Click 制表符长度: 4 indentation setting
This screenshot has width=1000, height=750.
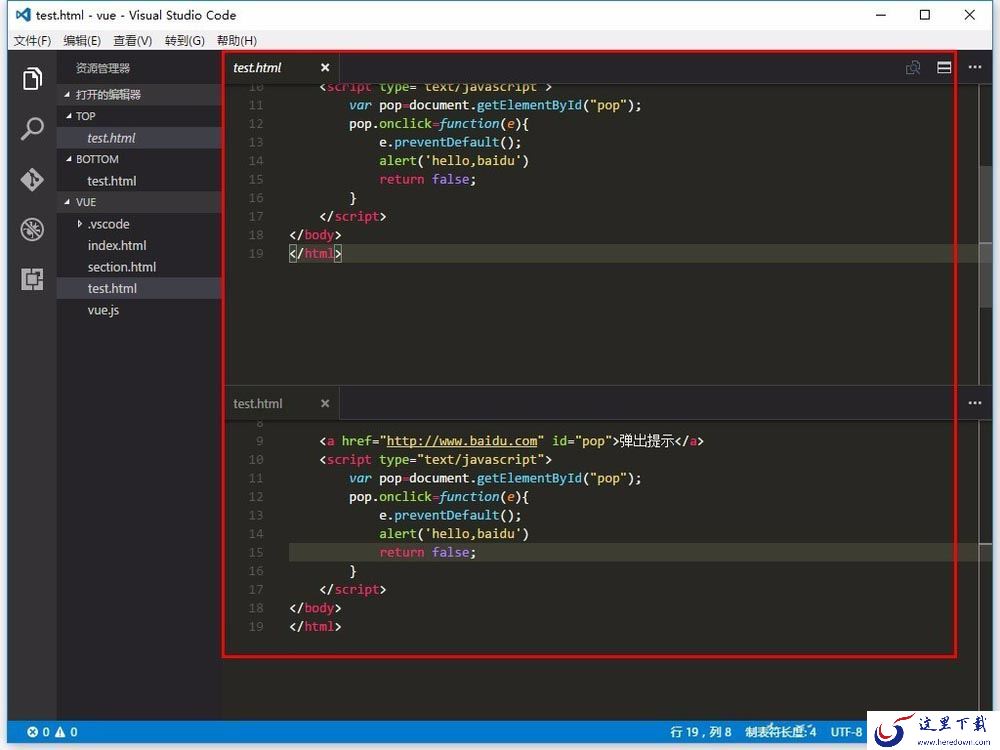point(781,732)
